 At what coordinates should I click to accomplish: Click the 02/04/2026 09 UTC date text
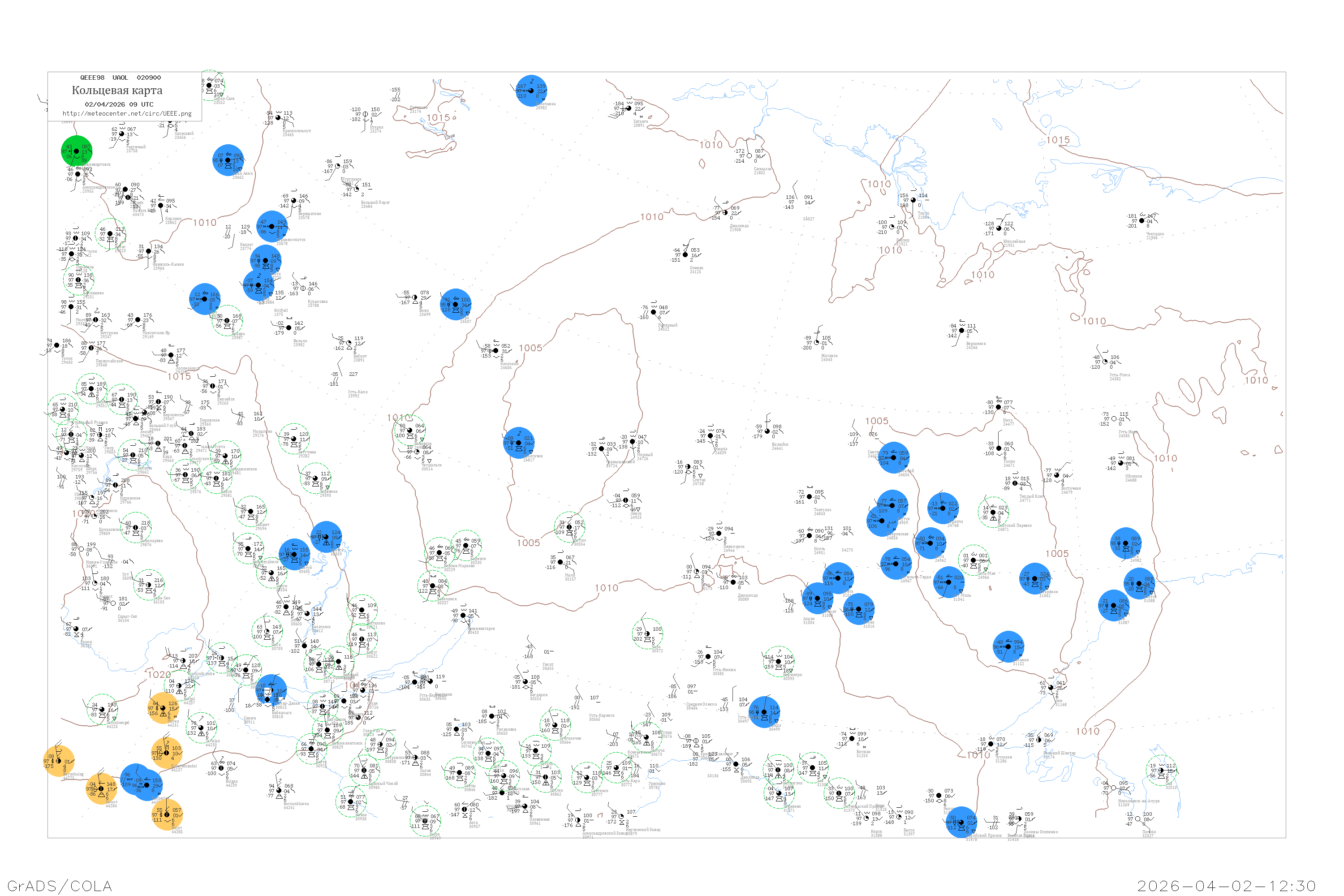coord(119,104)
